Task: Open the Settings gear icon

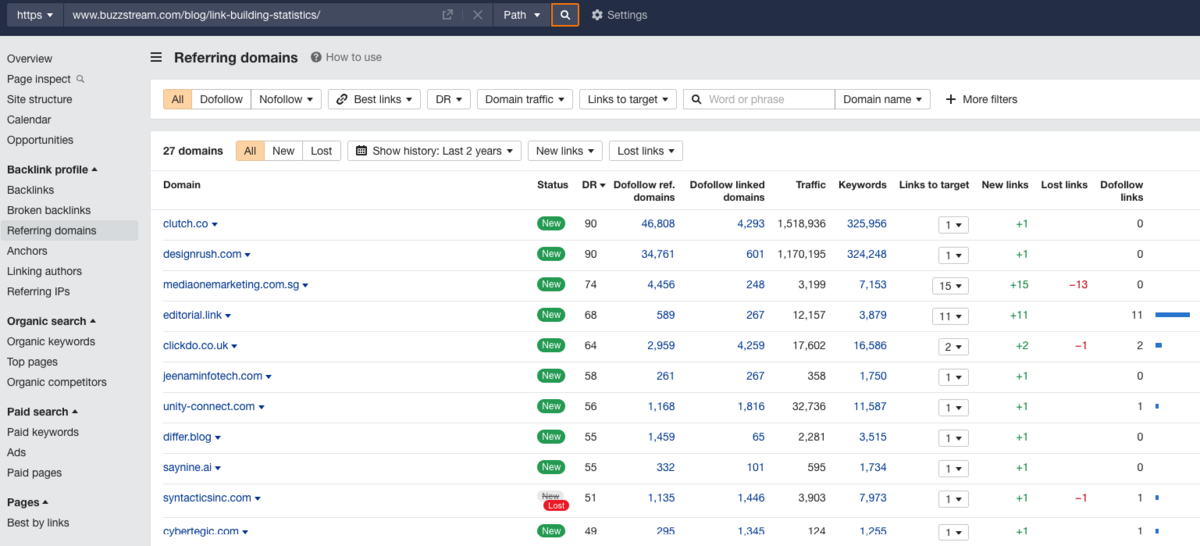Action: pyautogui.click(x=597, y=15)
